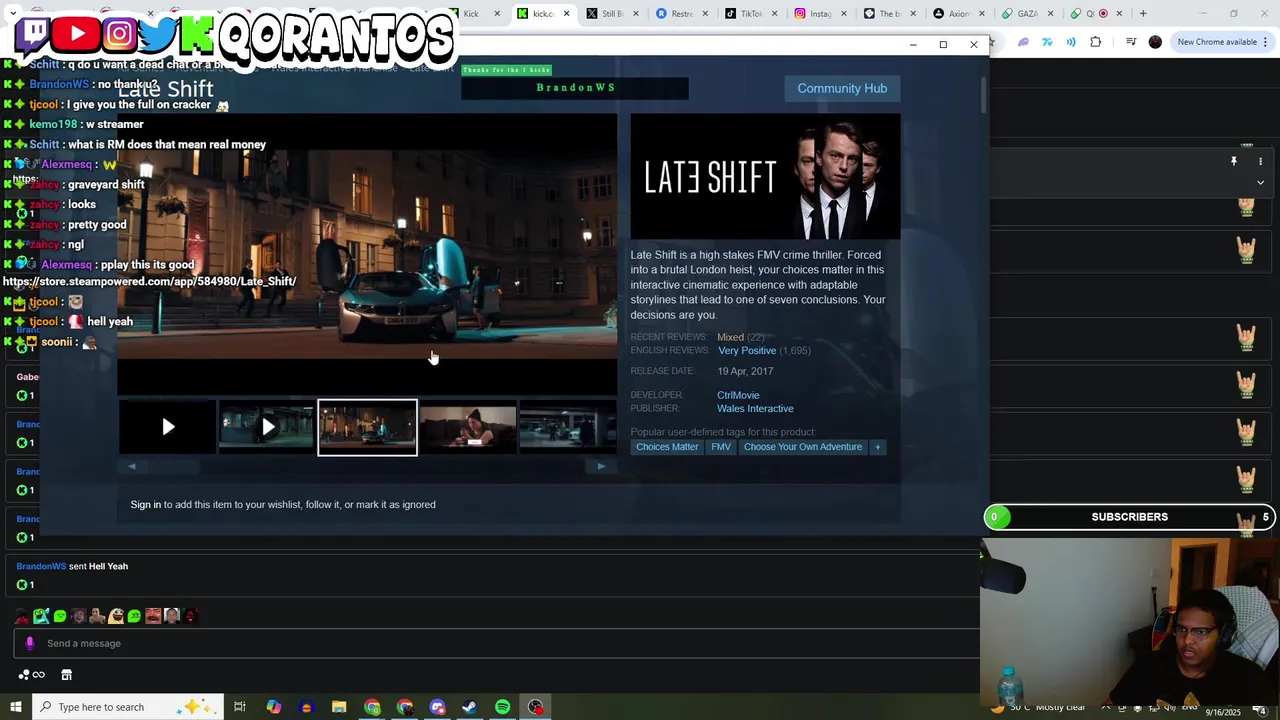This screenshot has width=1280, height=720.
Task: Open the Community Hub button
Action: tap(842, 88)
